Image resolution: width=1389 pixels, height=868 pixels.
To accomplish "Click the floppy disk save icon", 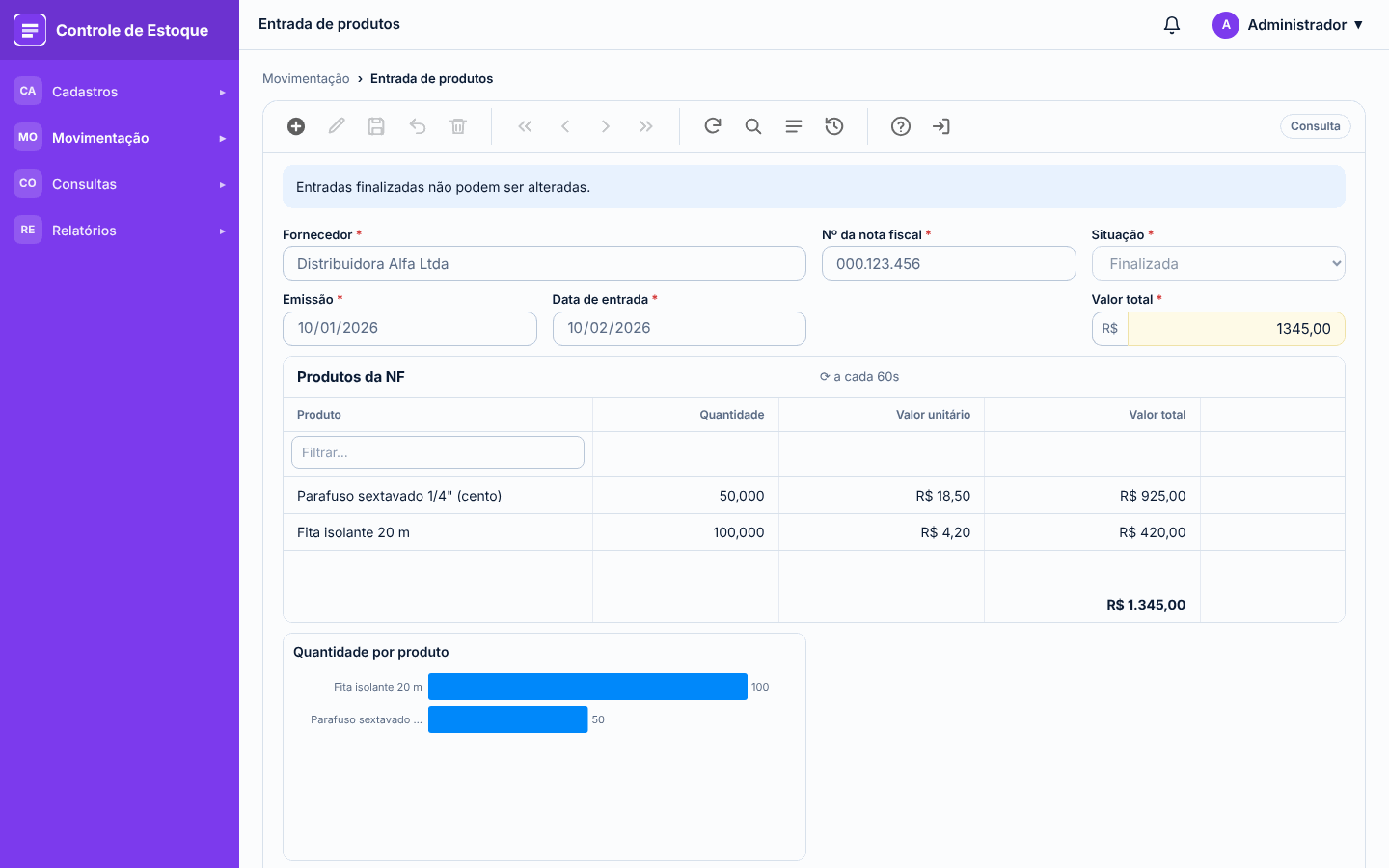I will pos(377,126).
